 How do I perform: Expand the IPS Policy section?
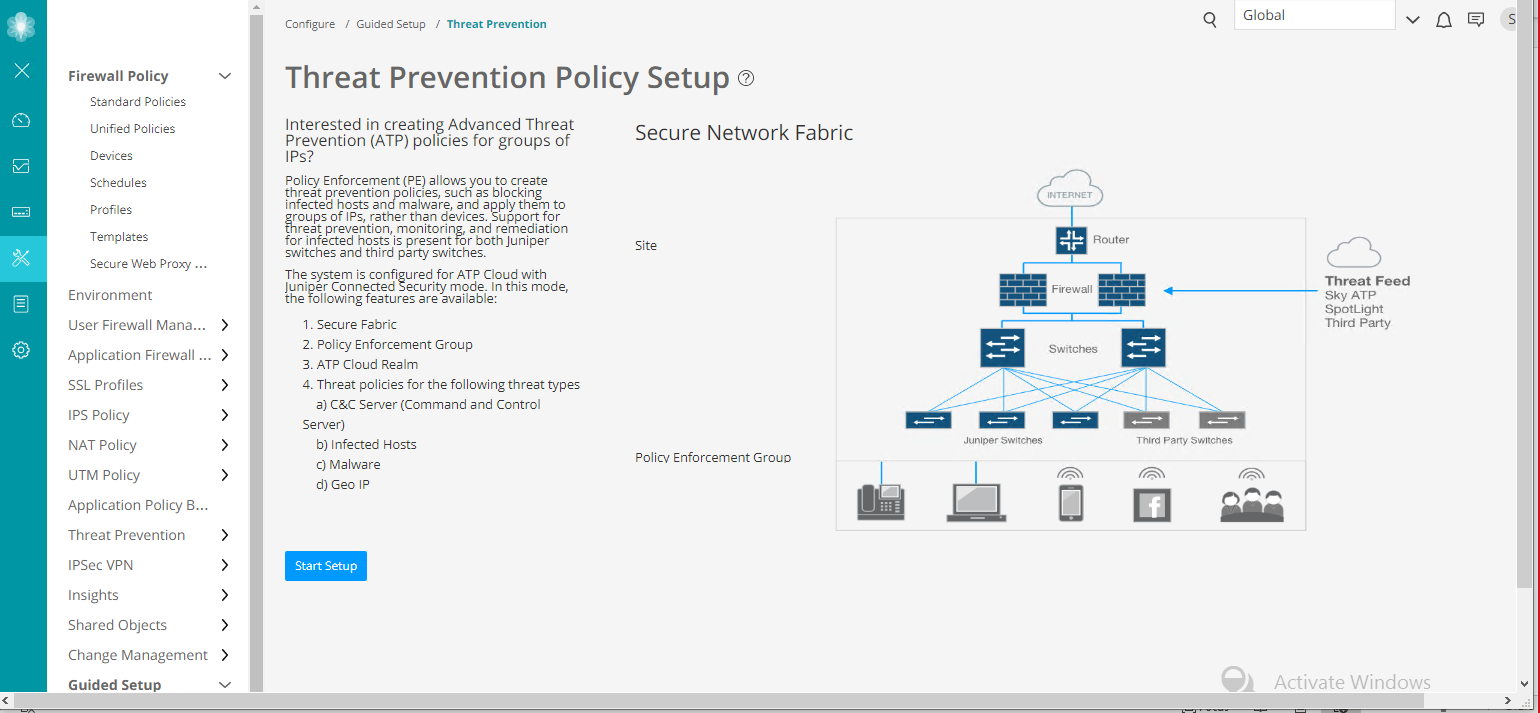[x=224, y=414]
